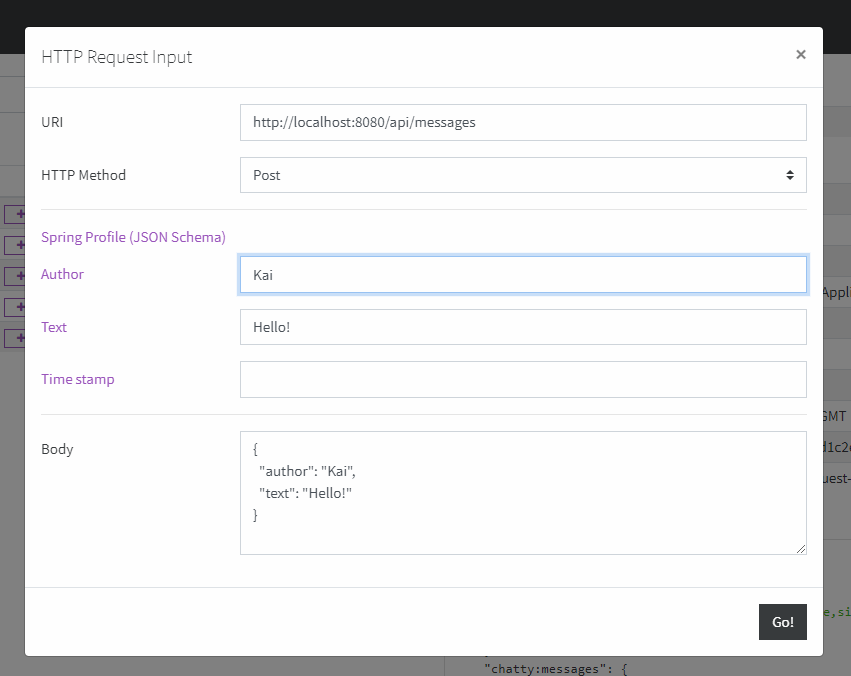Click the HTTP Request Input title
This screenshot has width=851, height=676.
pyautogui.click(x=117, y=57)
